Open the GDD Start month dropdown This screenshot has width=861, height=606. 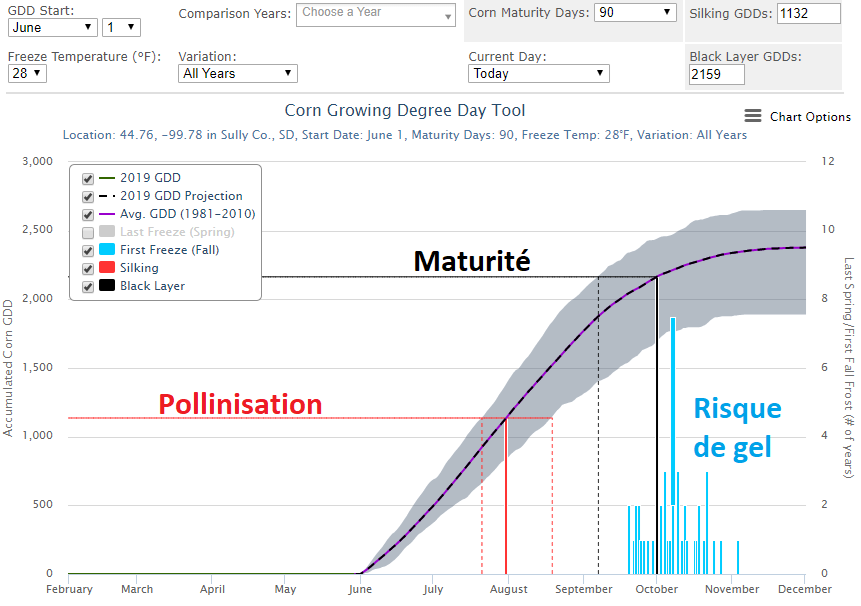[x=52, y=28]
